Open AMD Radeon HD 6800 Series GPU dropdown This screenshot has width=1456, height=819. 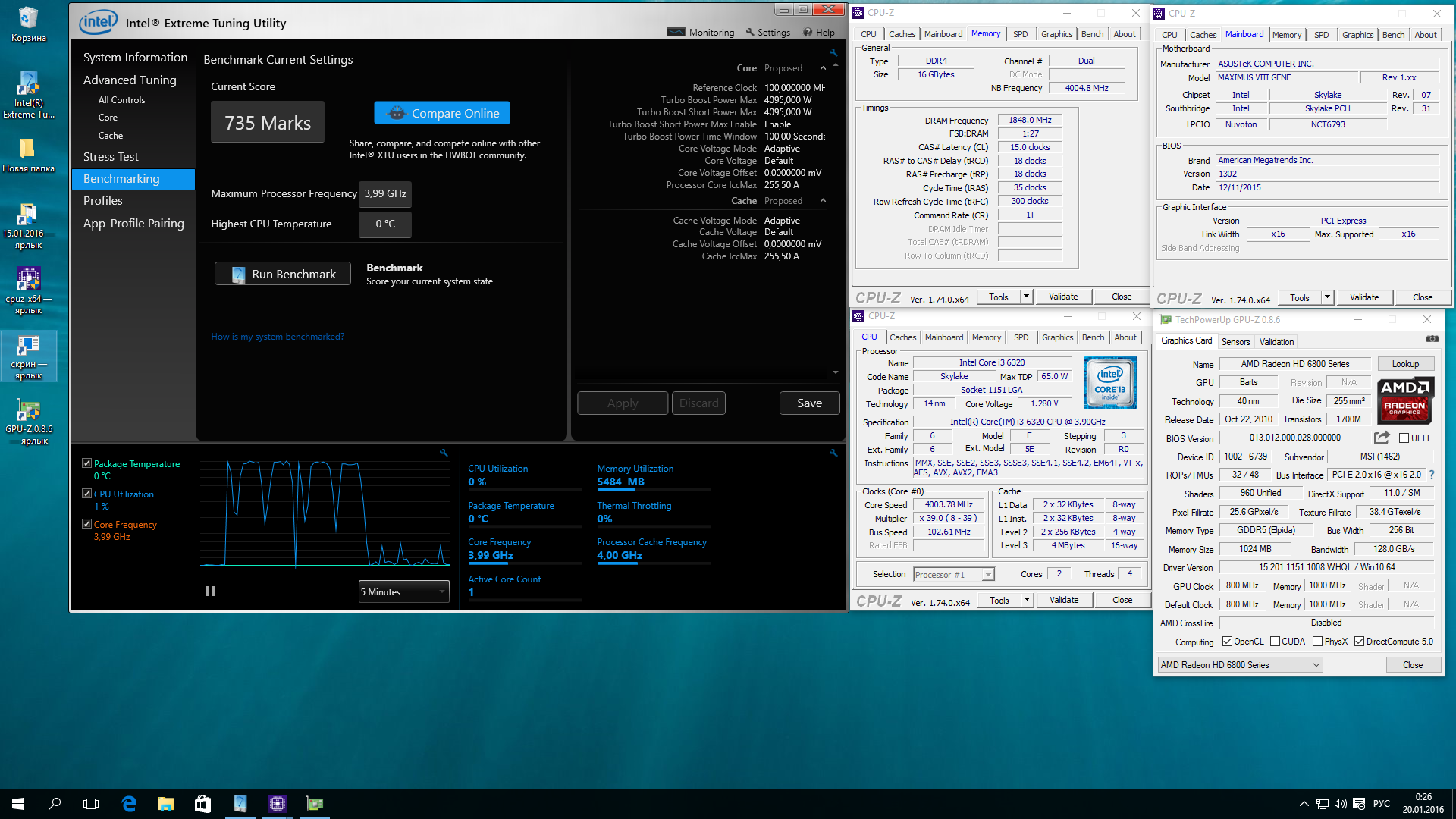click(x=1241, y=665)
